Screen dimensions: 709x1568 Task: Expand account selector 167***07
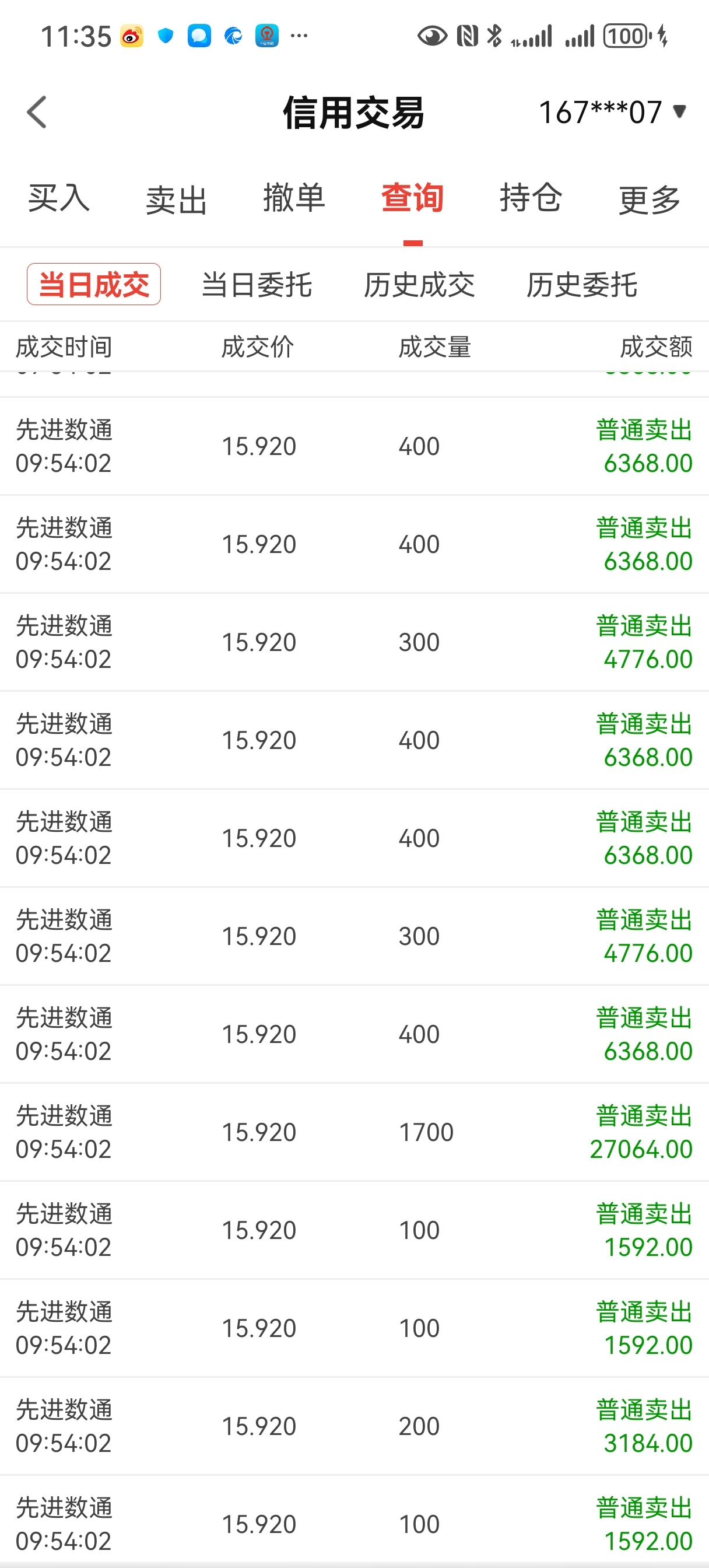612,113
